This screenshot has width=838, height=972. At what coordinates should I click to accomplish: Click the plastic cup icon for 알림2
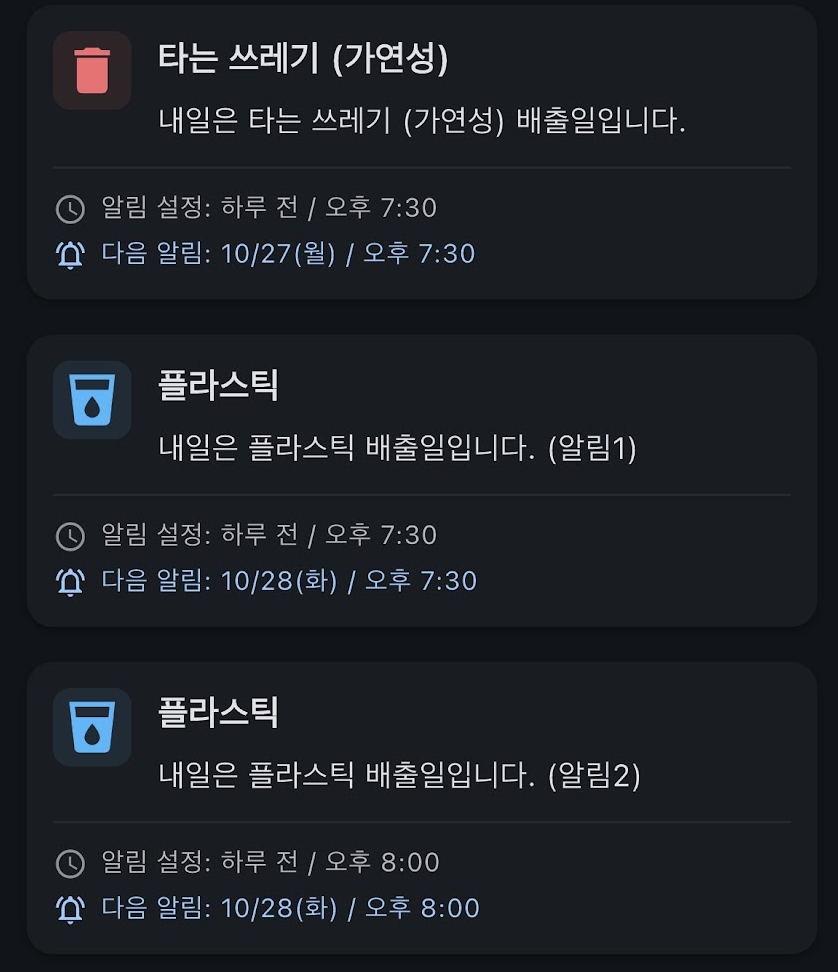(92, 726)
